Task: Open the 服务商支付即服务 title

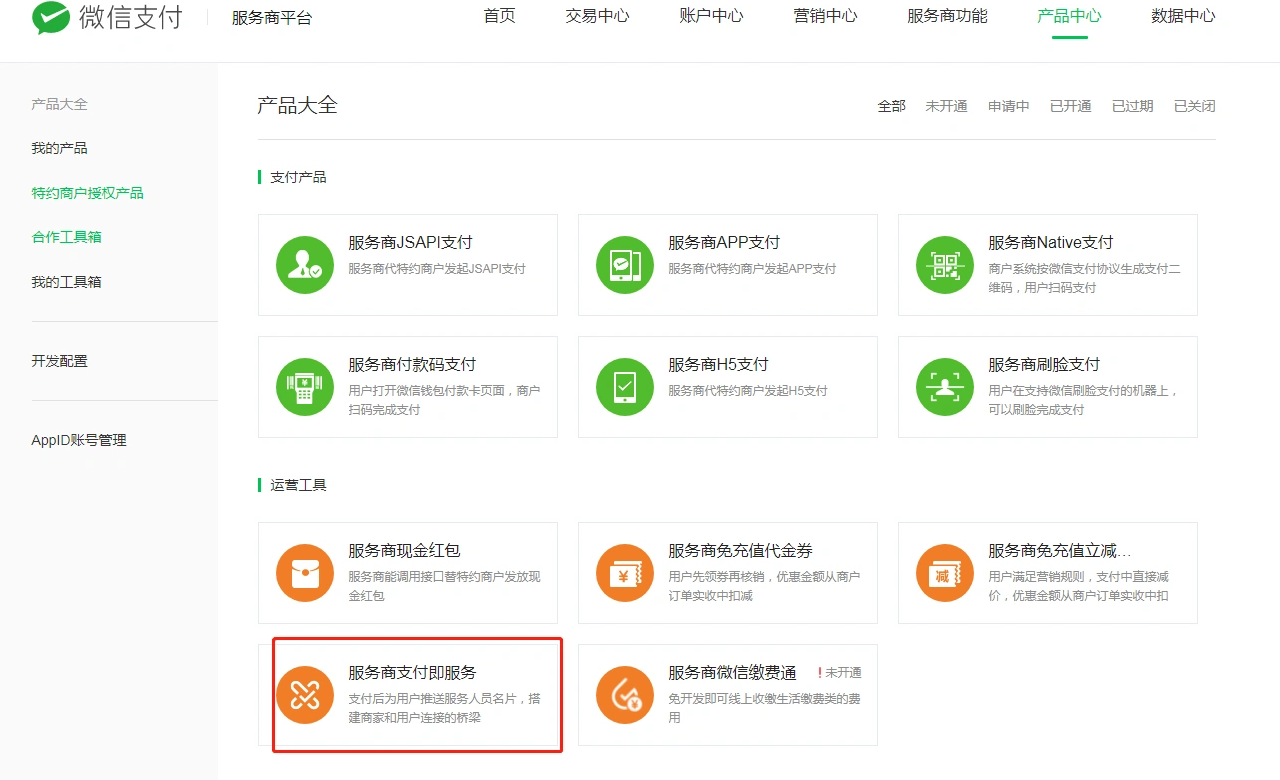Action: coord(412,672)
